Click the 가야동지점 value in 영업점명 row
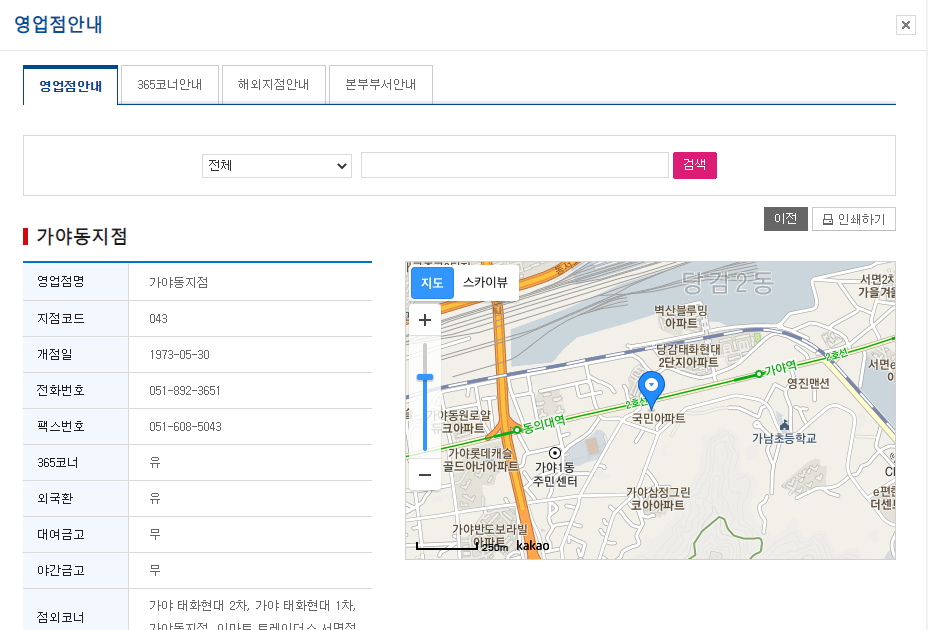Image resolution: width=928 pixels, height=630 pixels. [x=178, y=282]
